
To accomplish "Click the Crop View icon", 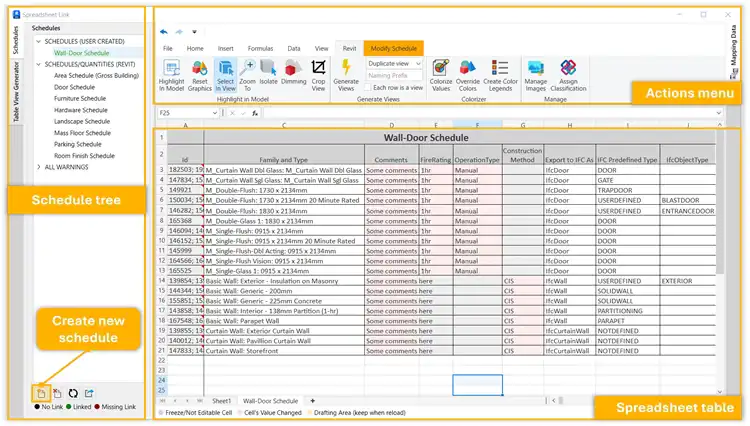I will point(318,68).
